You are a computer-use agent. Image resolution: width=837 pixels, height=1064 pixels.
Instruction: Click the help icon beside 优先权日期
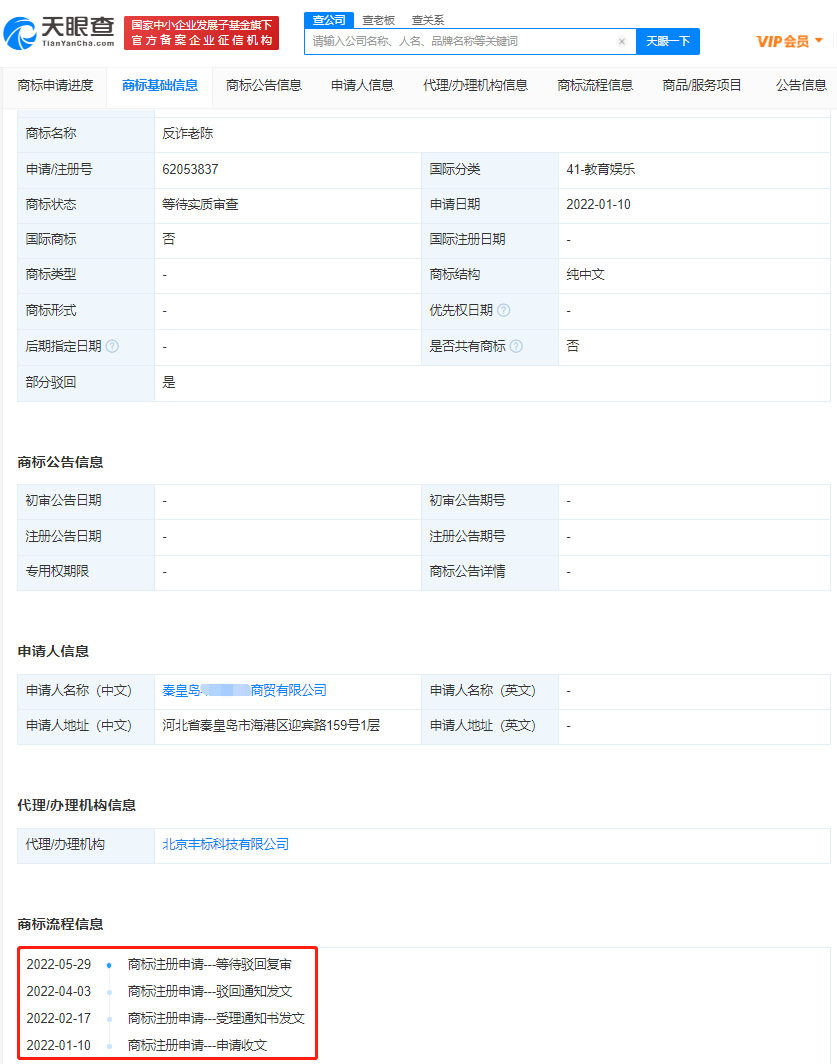504,310
